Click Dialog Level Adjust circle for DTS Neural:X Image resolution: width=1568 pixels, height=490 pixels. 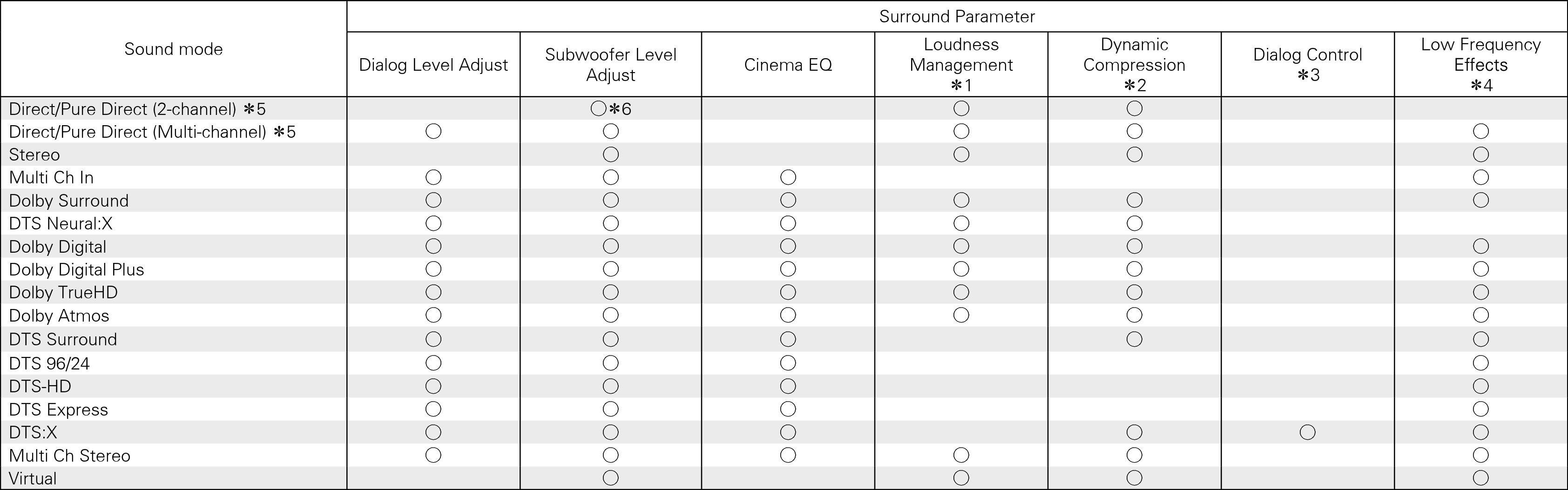click(433, 223)
